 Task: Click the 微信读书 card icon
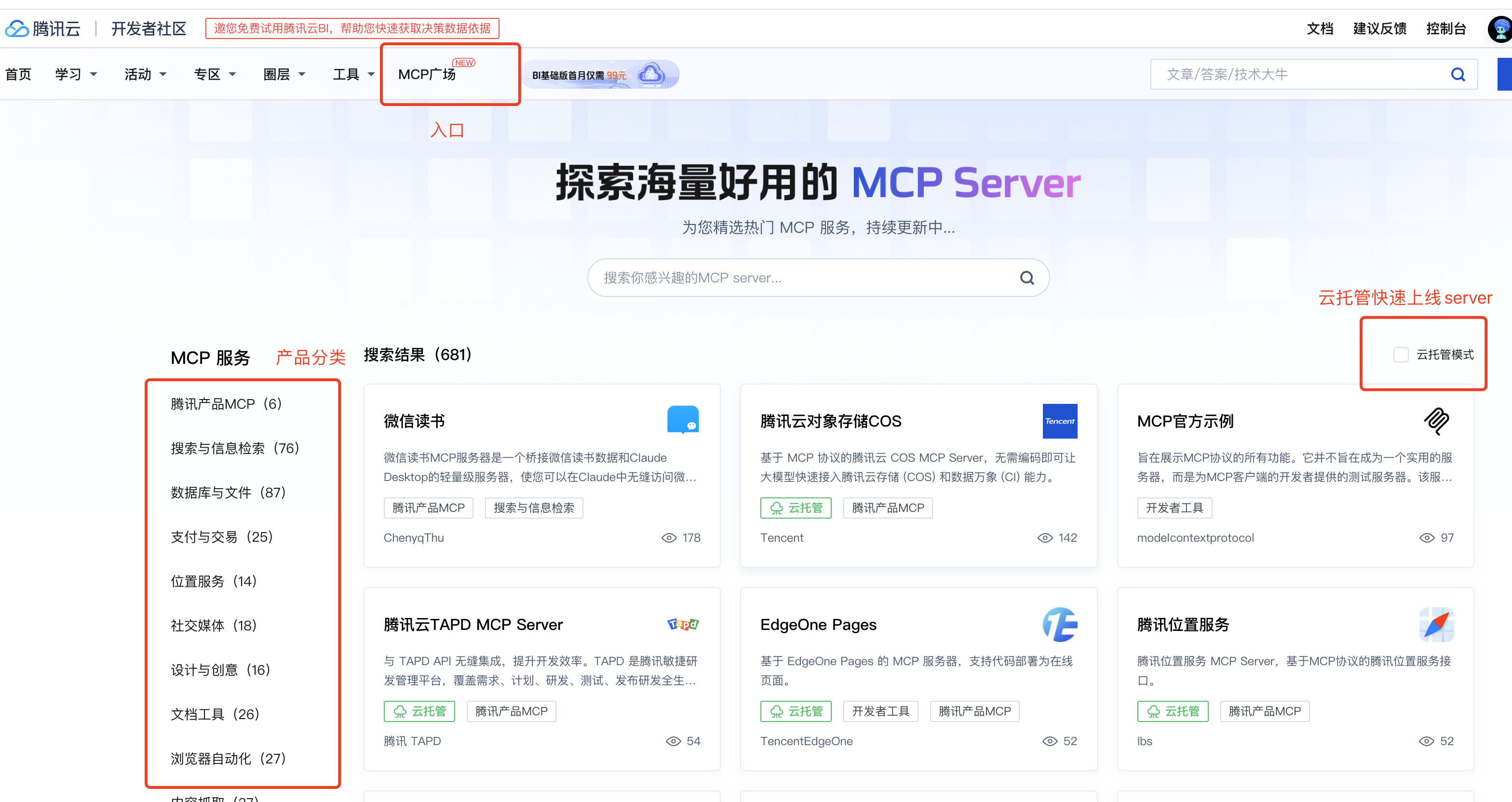tap(683, 419)
